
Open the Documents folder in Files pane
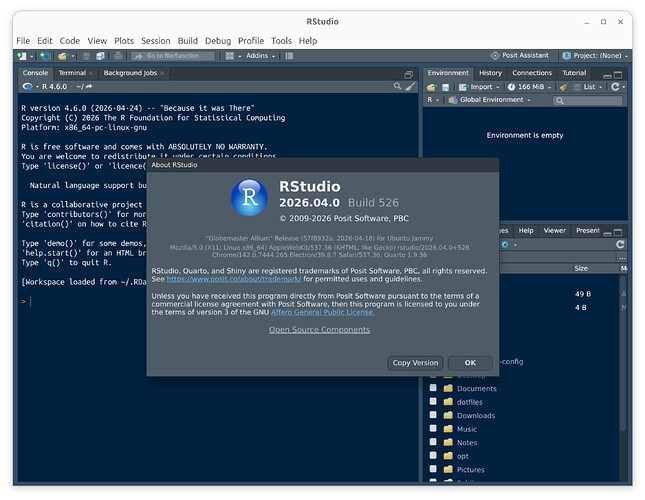pos(476,389)
